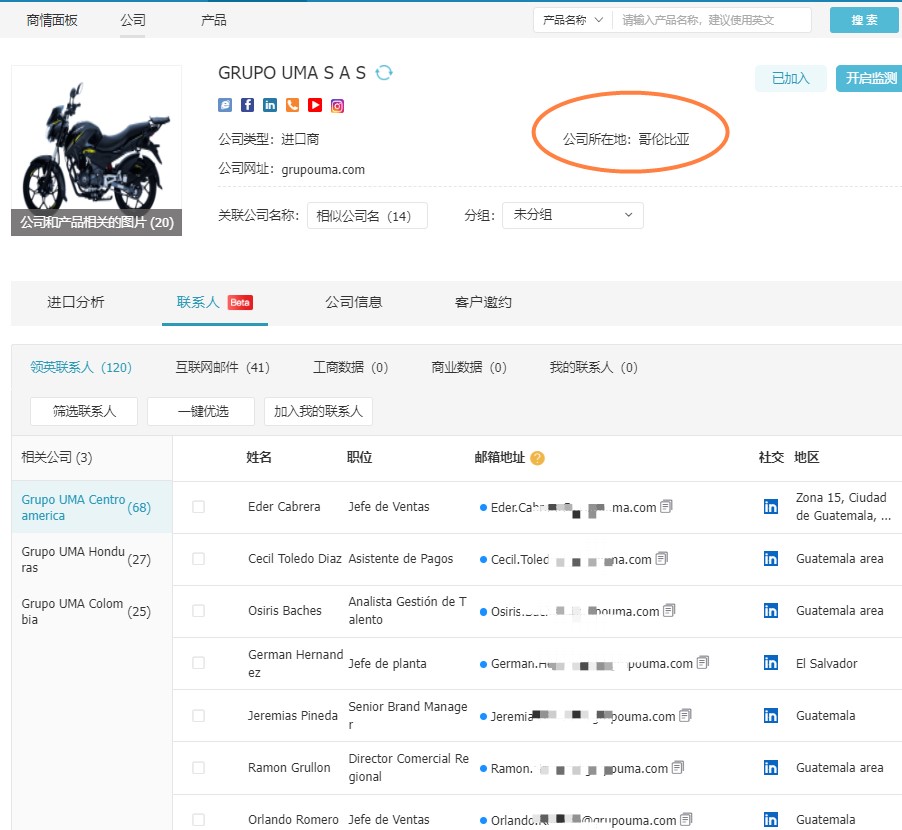The width and height of the screenshot is (902, 830).
Task: Copy Osiris Baches' email address
Action: click(x=669, y=610)
